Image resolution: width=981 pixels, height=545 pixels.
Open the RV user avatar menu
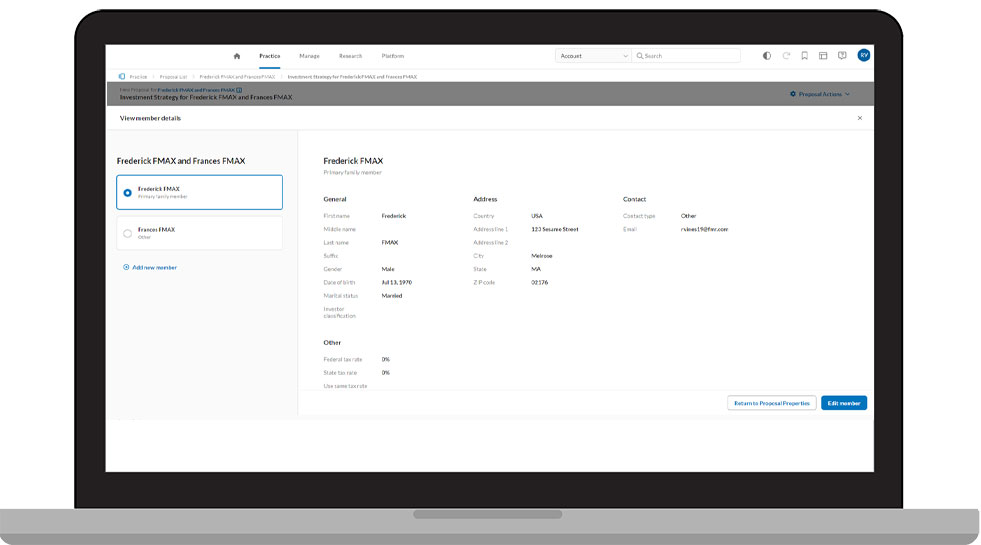(863, 56)
